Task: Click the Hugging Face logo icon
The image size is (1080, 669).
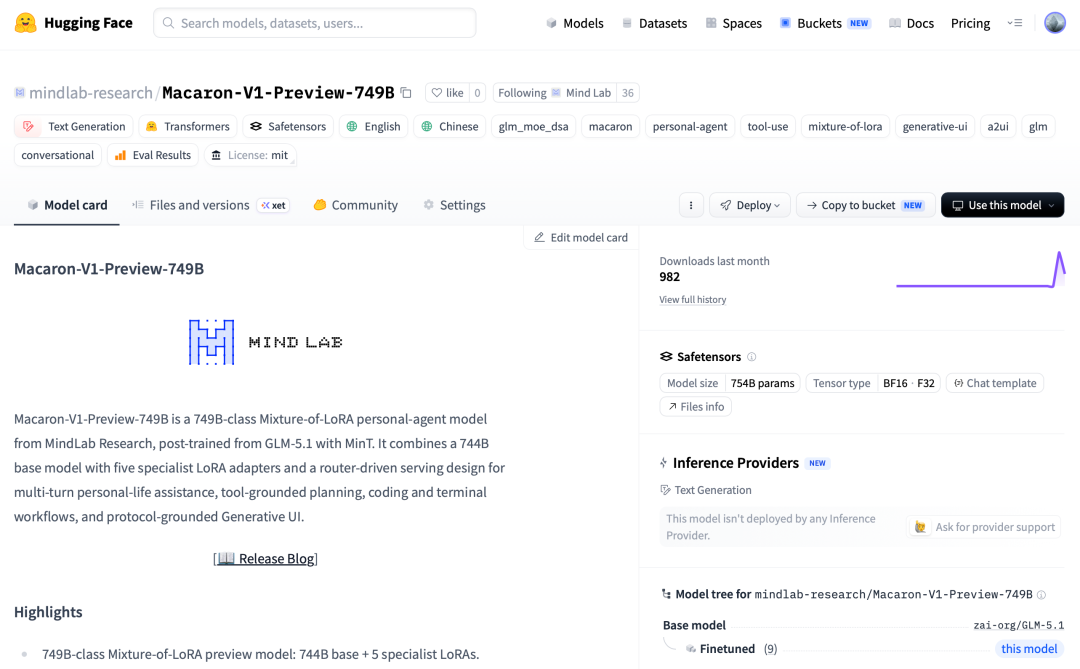Action: point(25,23)
